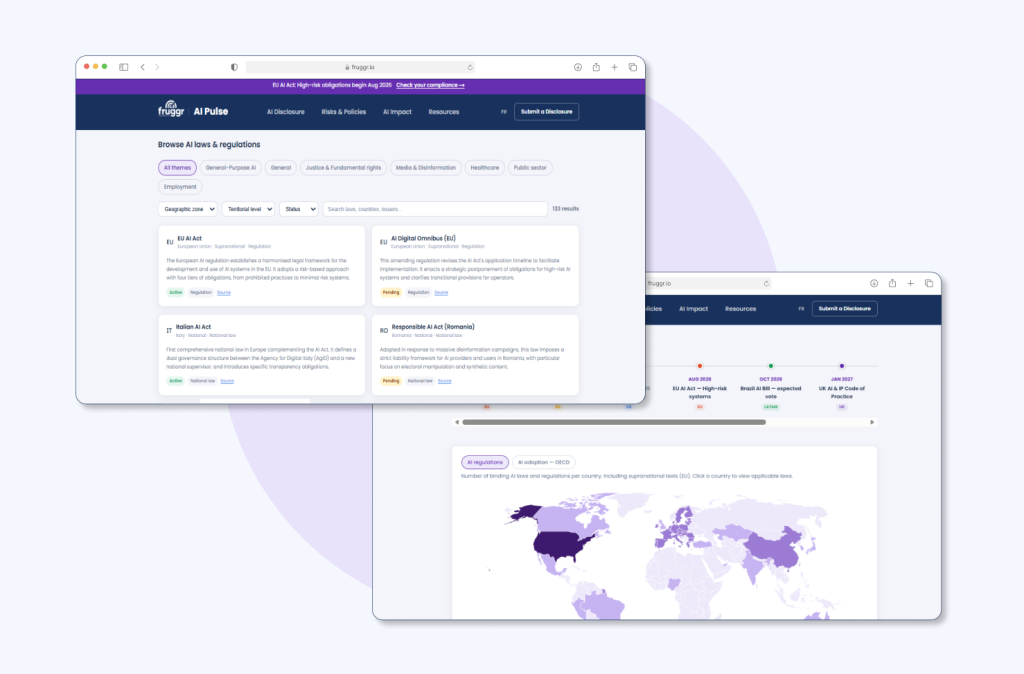The image size is (1024, 674).
Task: Click fruggr logo in front window
Action: point(171,109)
